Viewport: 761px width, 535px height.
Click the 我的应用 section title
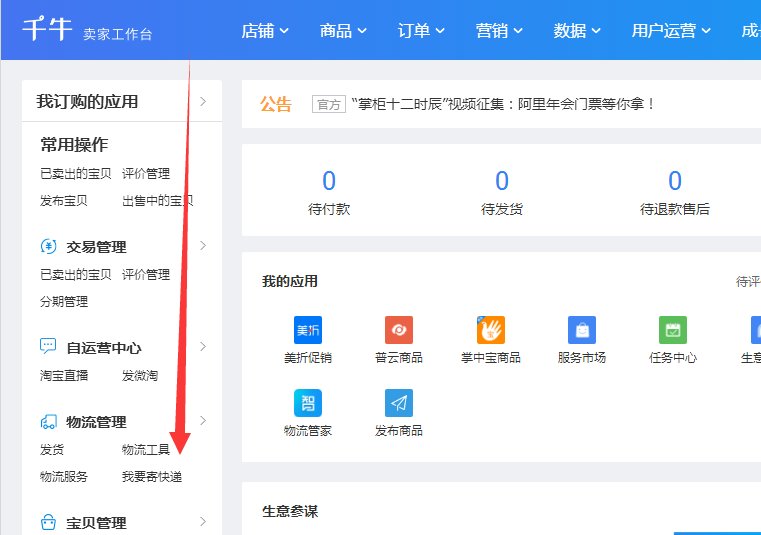290,281
